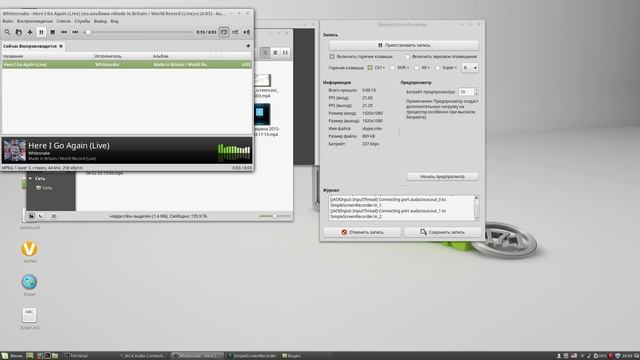Switch file manager to list view
Viewport: 640px width, 360px height.
coord(276,53)
